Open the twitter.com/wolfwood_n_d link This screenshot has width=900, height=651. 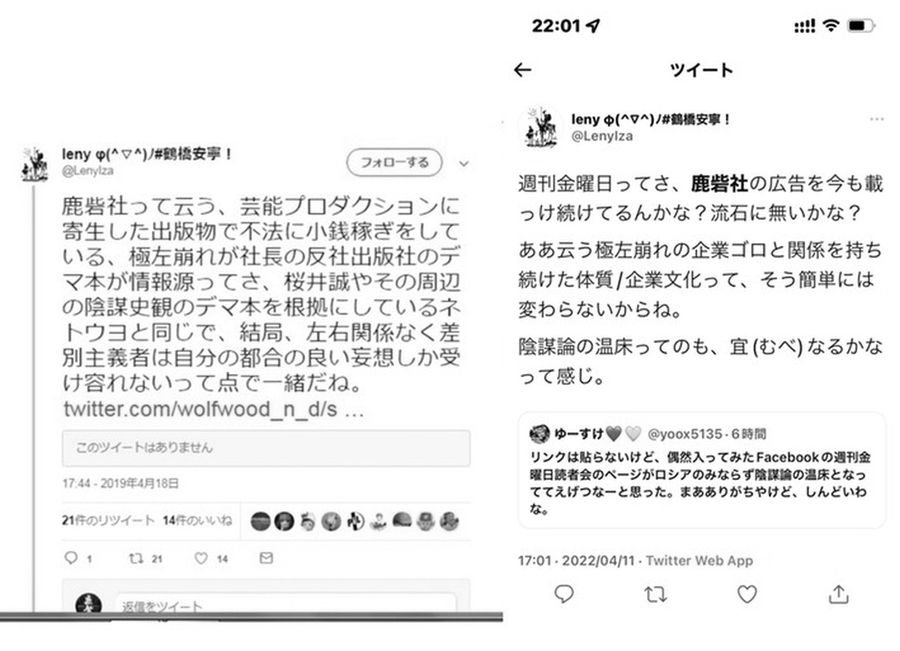[x=214, y=409]
